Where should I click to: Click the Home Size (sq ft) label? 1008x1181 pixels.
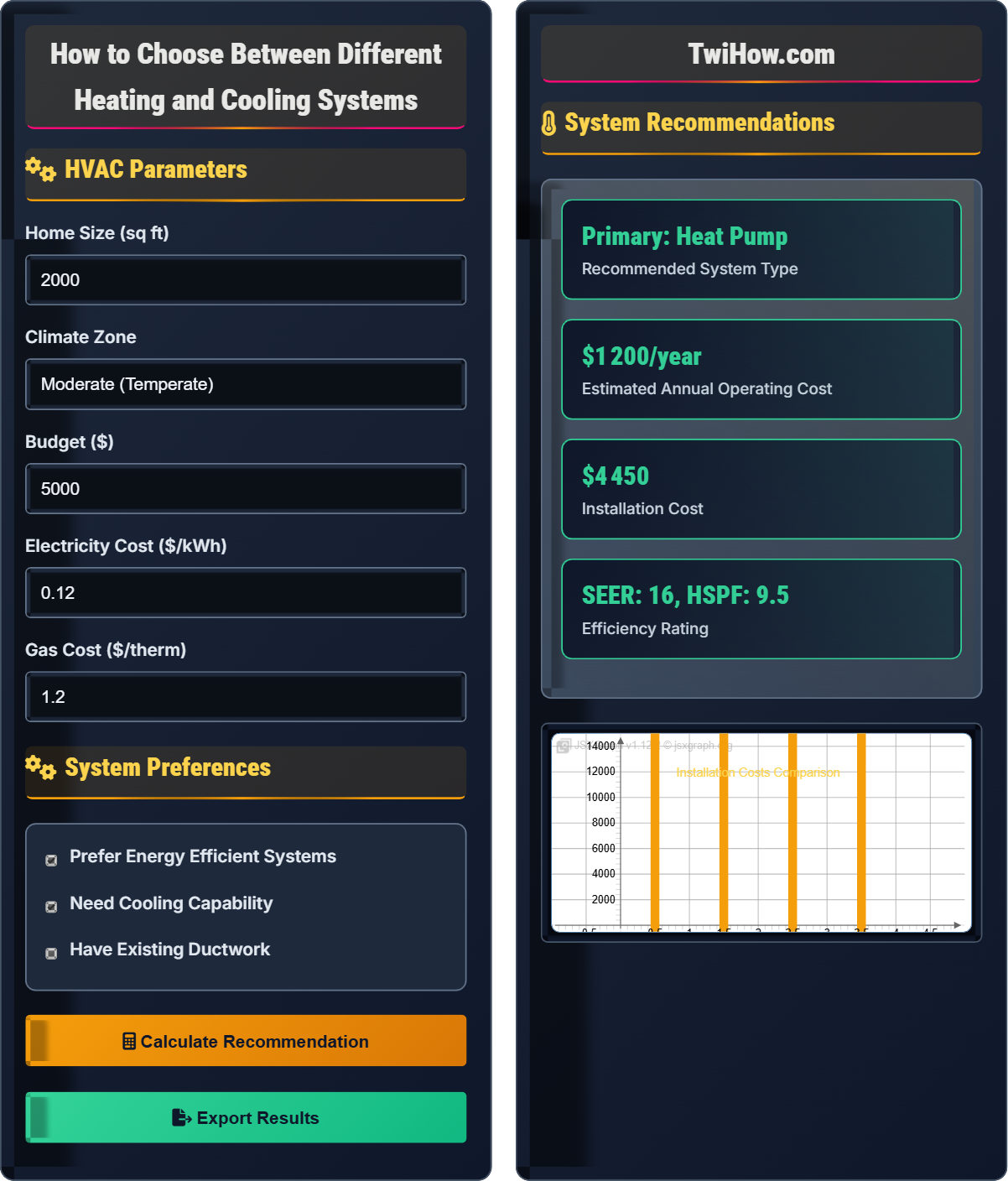(97, 233)
